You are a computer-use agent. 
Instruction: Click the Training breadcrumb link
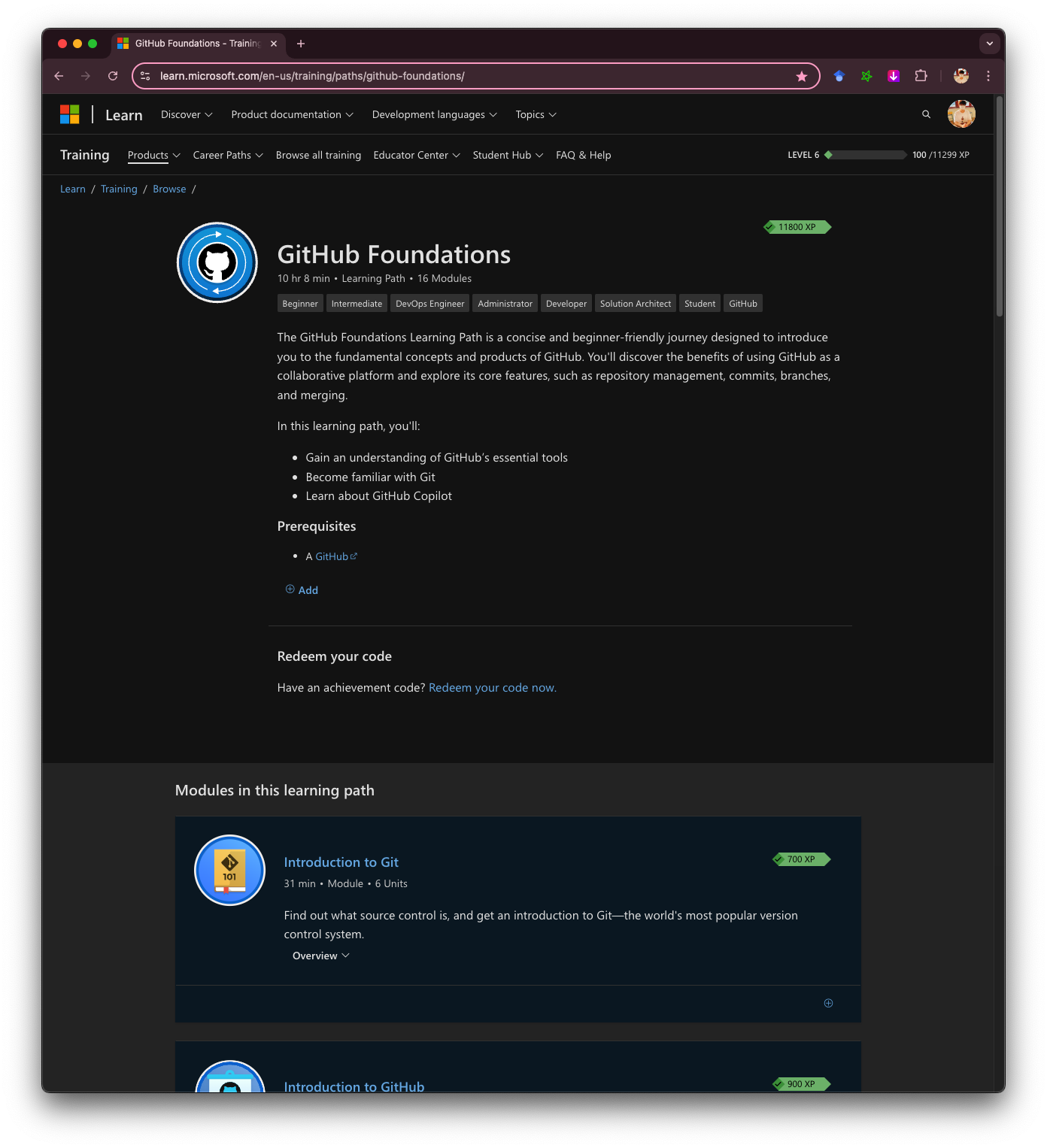119,189
